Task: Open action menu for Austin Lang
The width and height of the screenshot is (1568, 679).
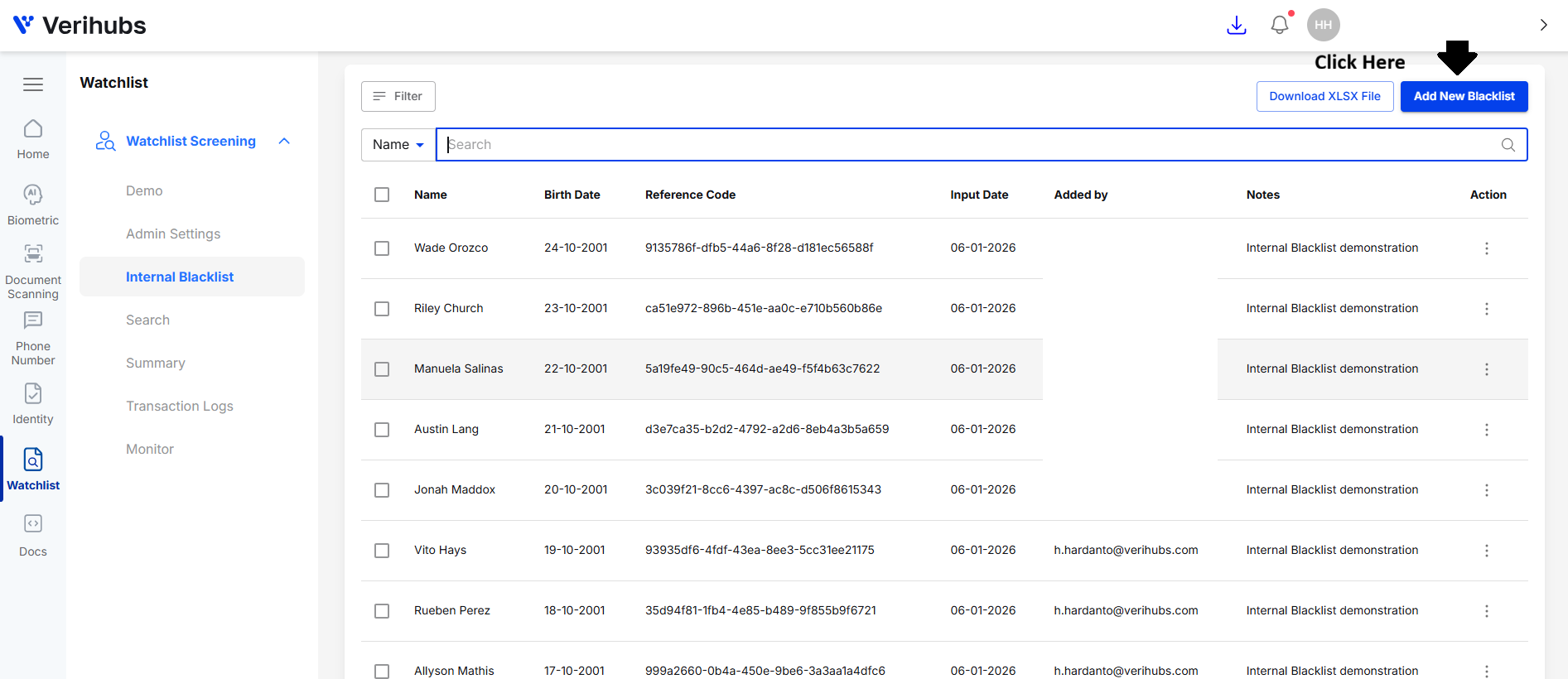Action: 1487,430
